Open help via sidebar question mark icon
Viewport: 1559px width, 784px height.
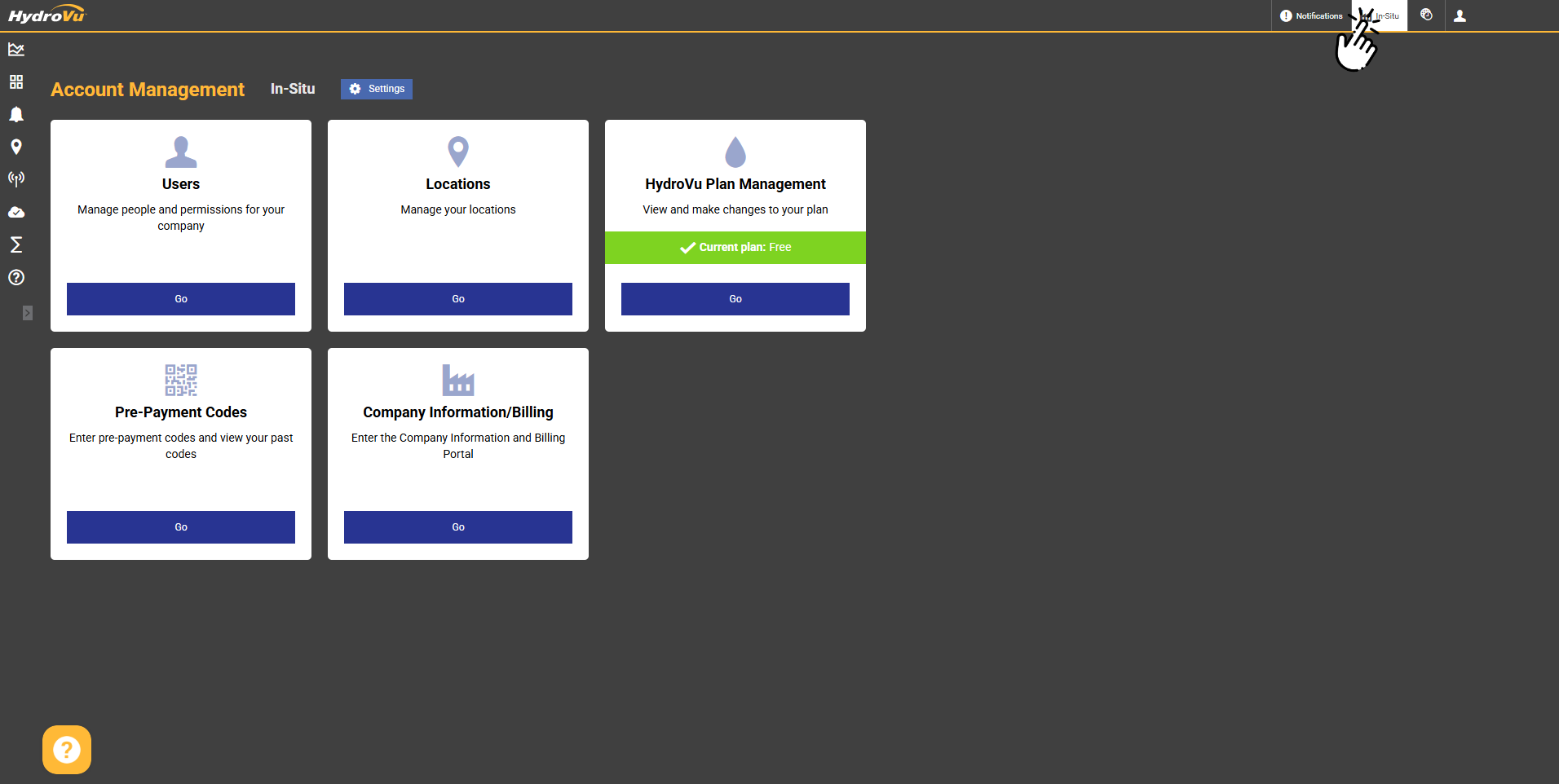tap(16, 277)
